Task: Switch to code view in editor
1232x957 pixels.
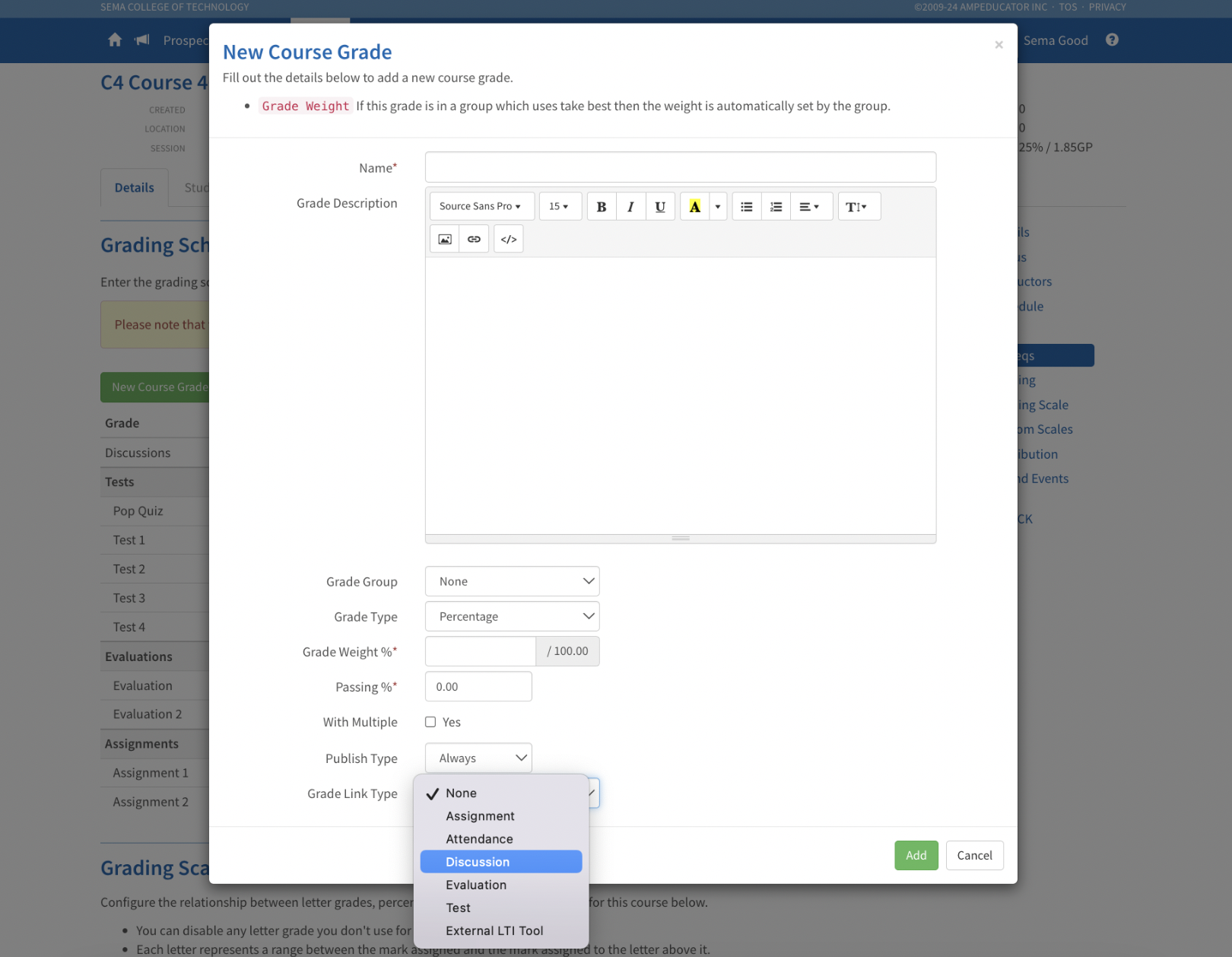Action: point(509,240)
